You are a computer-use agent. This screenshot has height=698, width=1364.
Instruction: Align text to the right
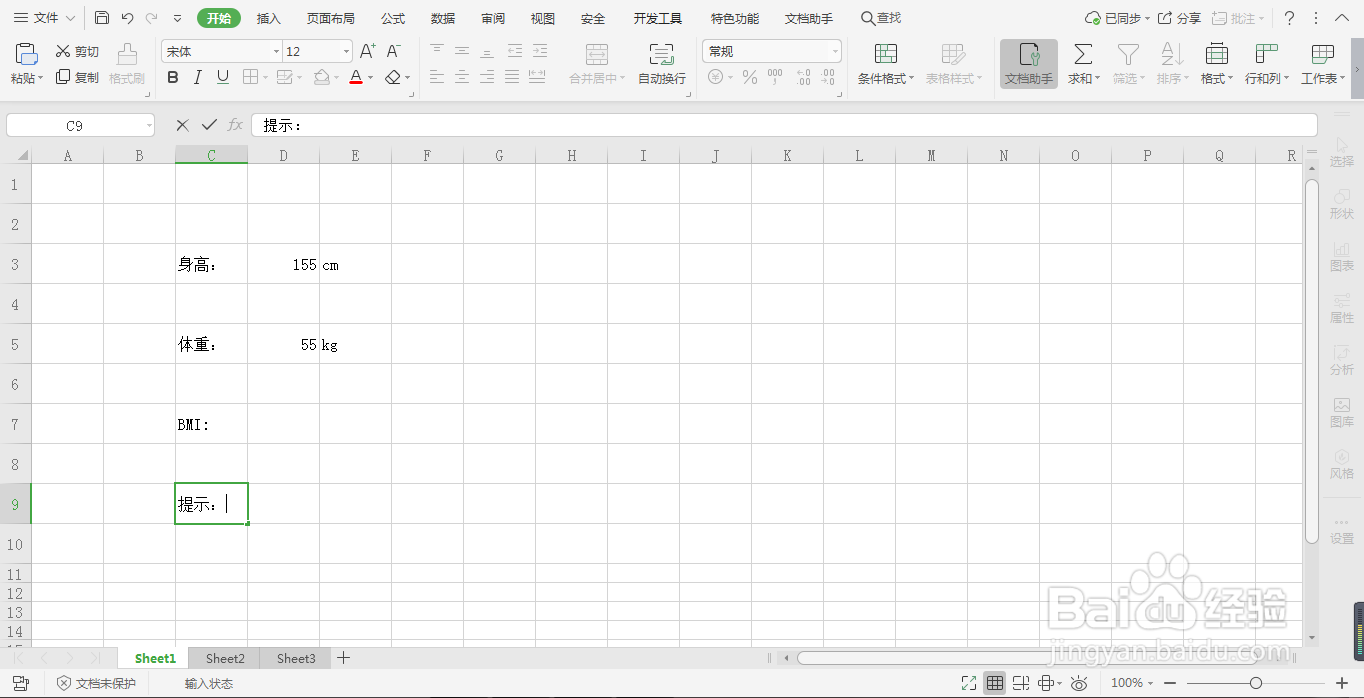(487, 77)
